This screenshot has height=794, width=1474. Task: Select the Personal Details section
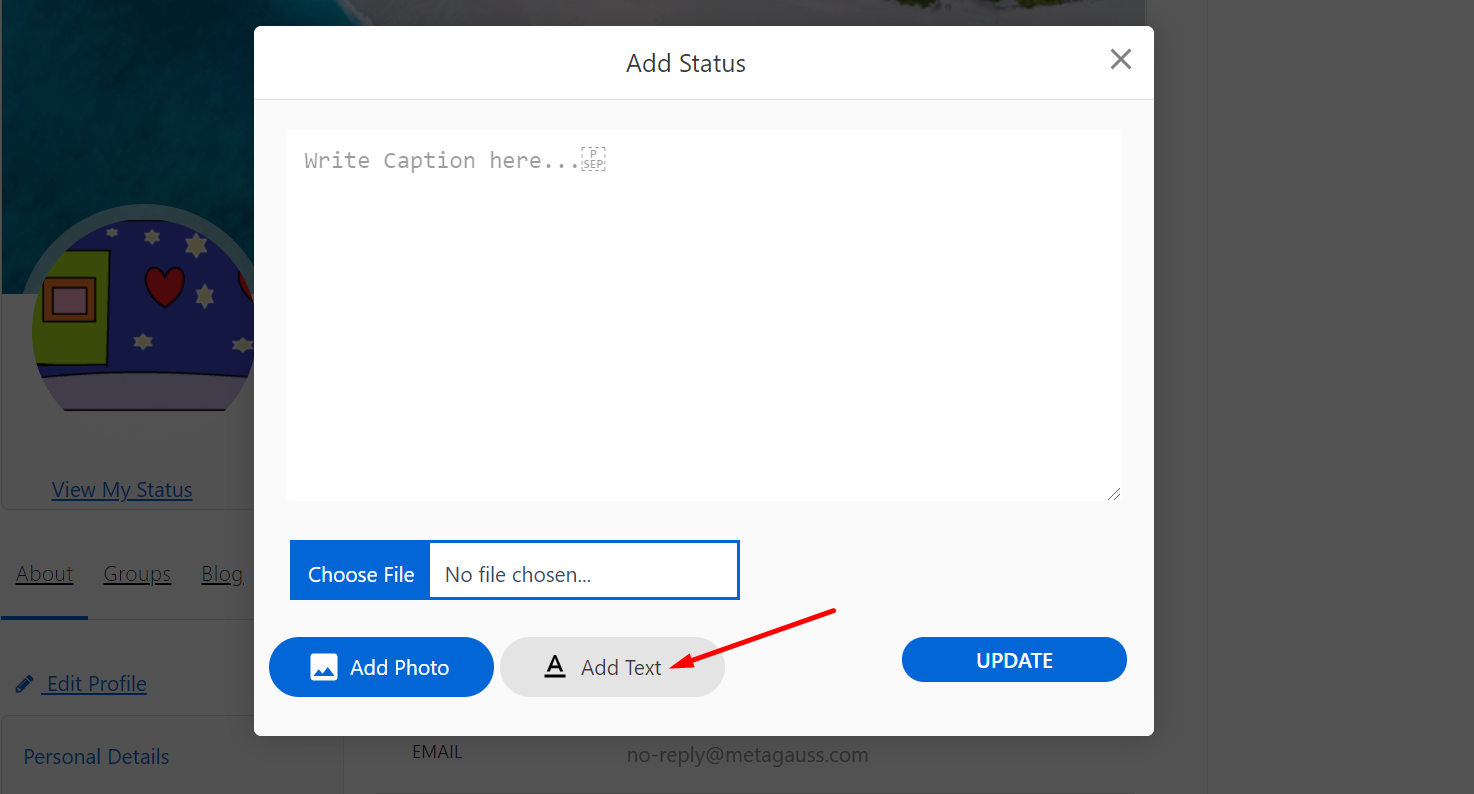pyautogui.click(x=96, y=757)
